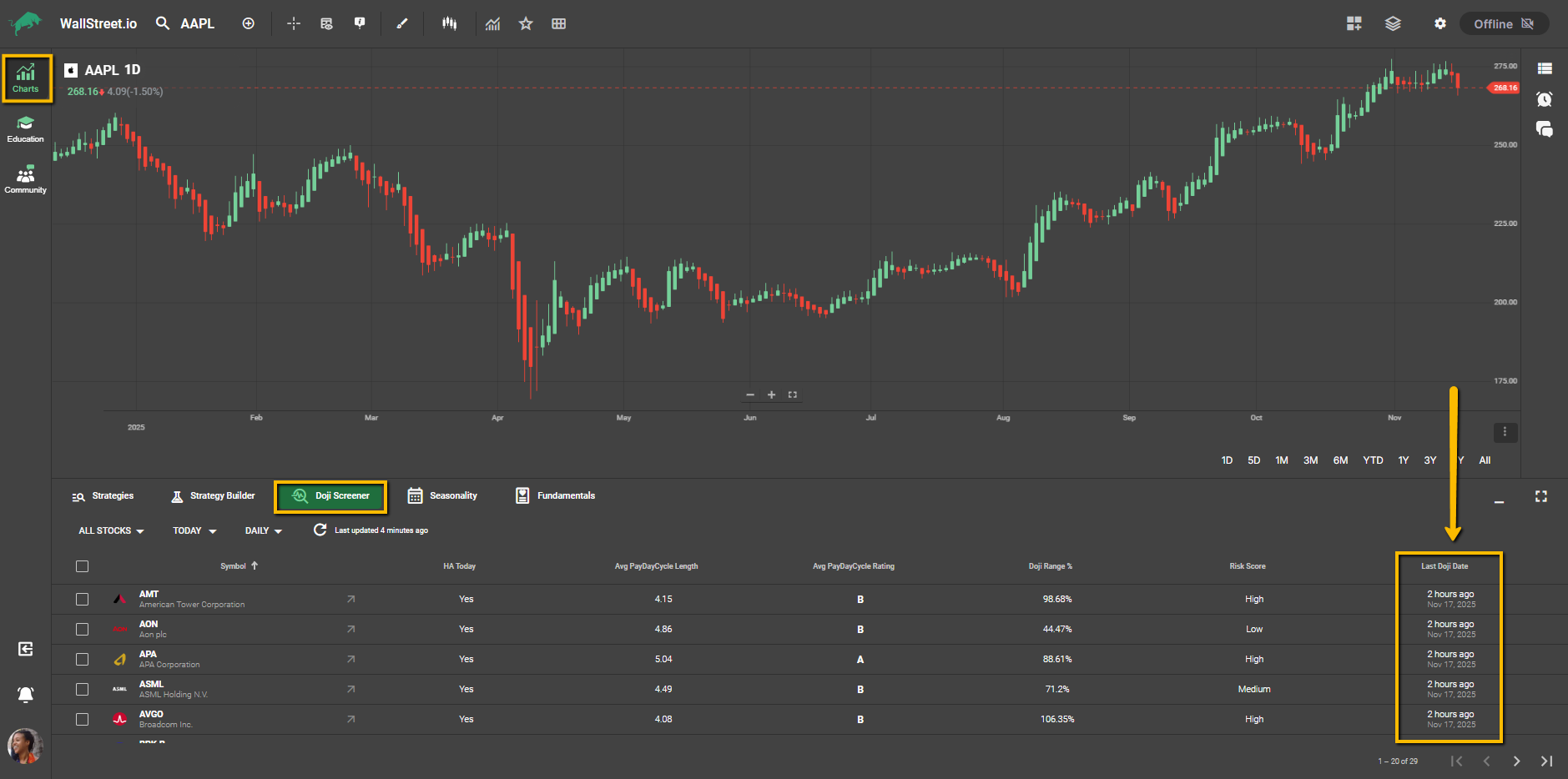
Task: Select the YTD time range button
Action: (1373, 460)
